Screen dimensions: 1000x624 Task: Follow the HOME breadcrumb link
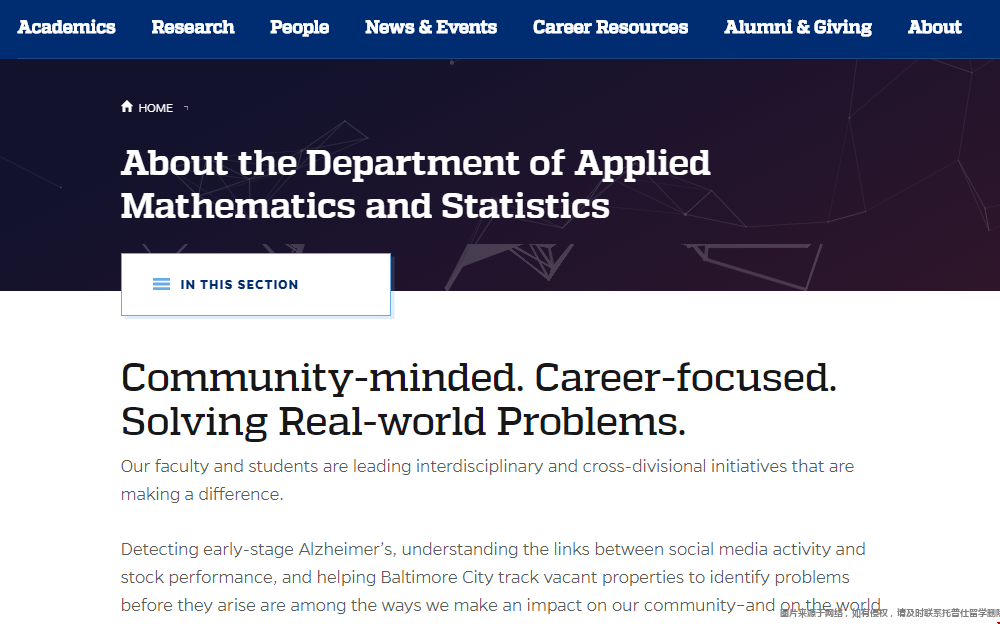tap(156, 108)
